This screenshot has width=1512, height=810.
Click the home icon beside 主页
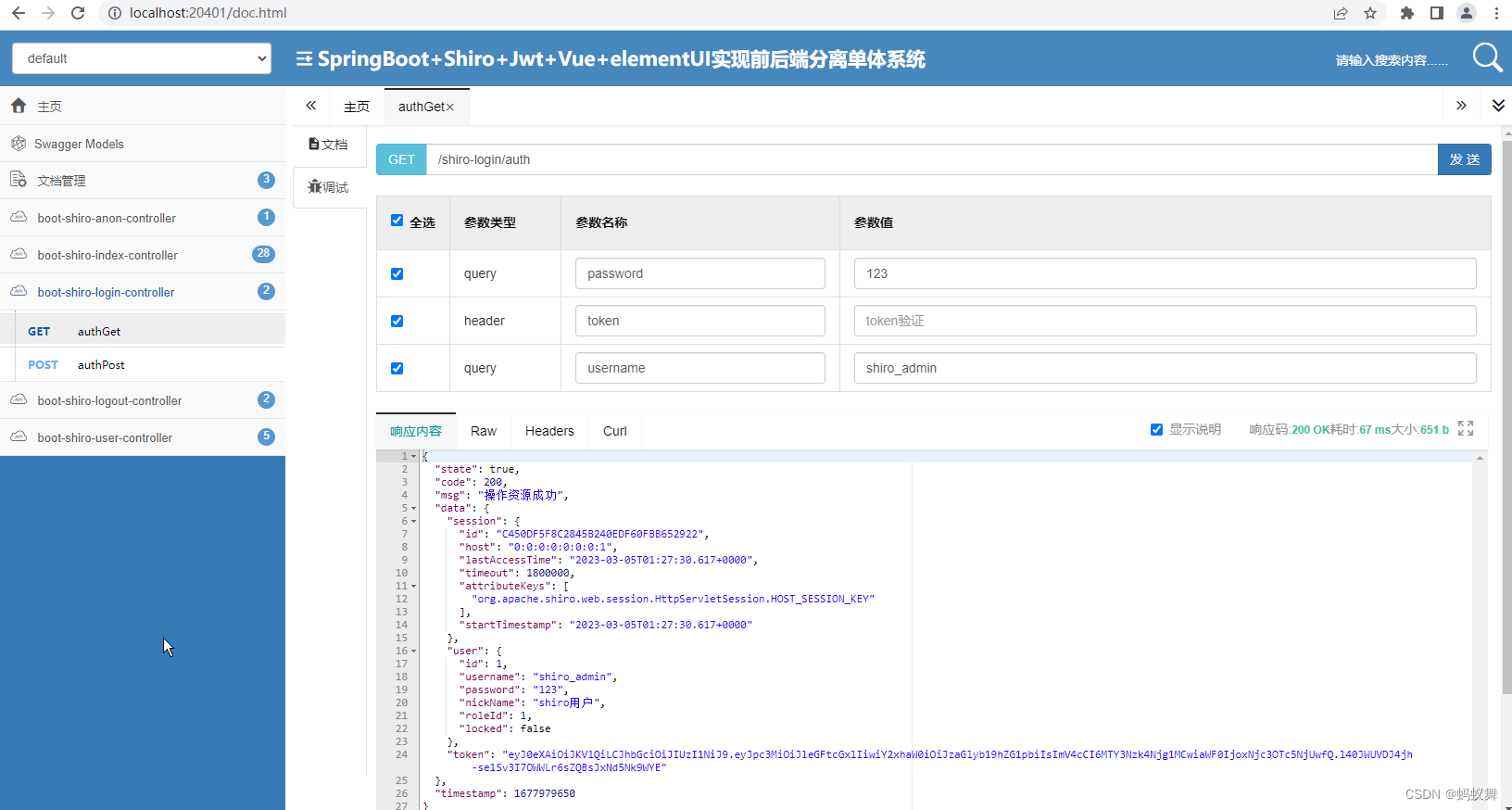pyautogui.click(x=19, y=106)
